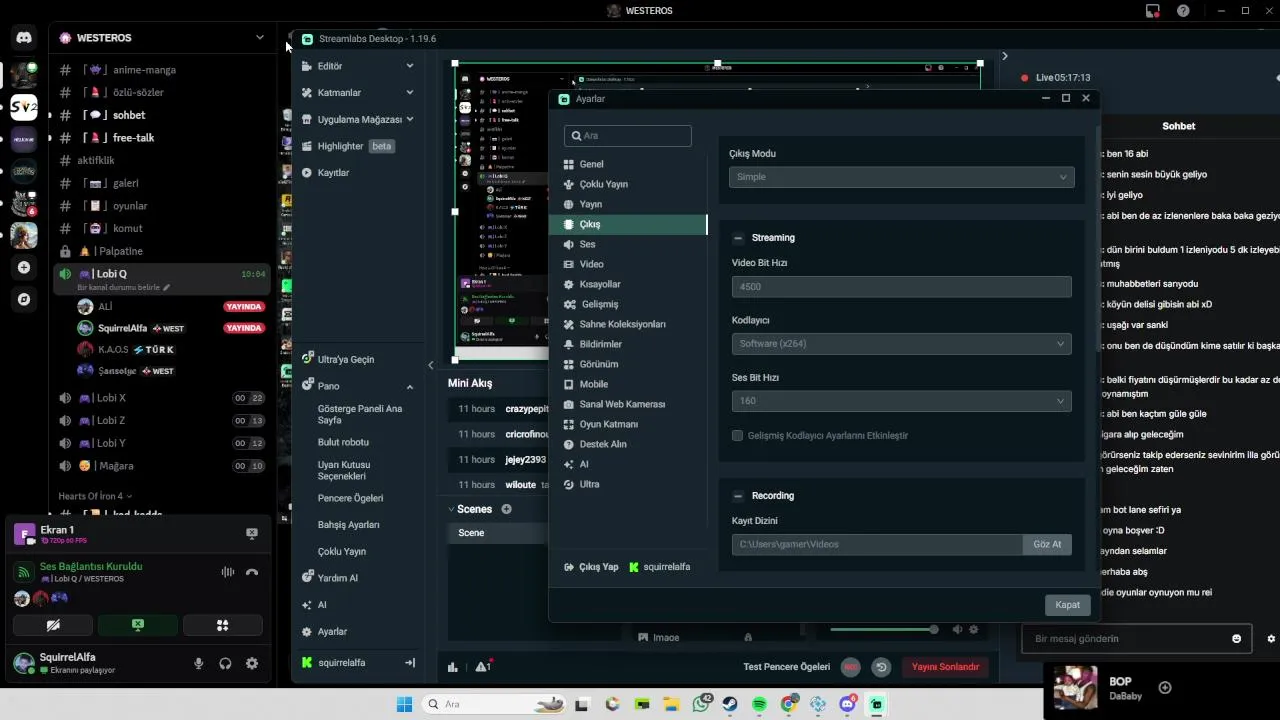Toggle Discord camera button
Viewport: 1280px width, 720px height.
pos(53,625)
